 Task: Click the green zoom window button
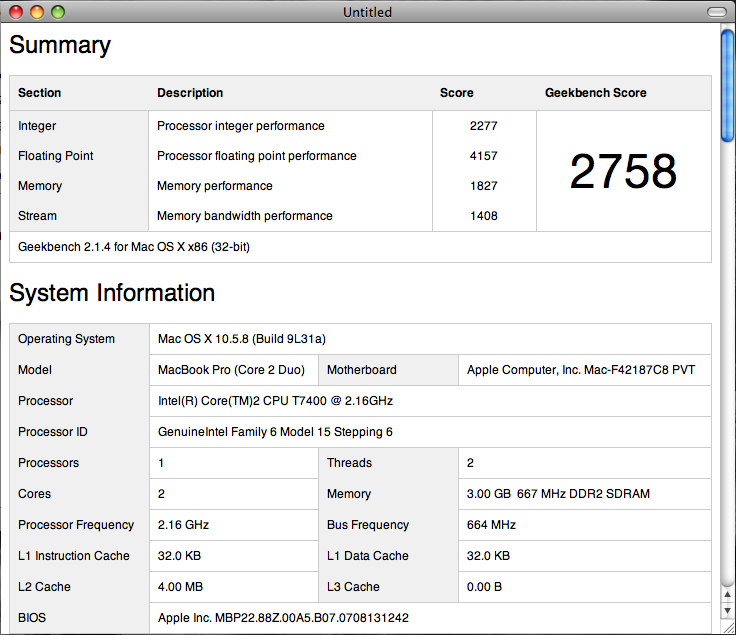click(x=58, y=12)
